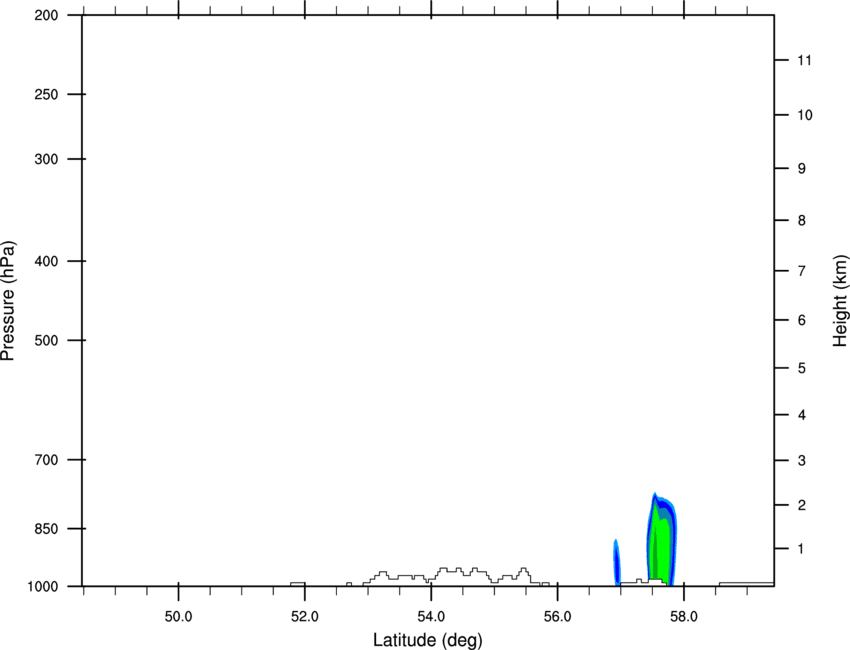
Task: Click the 50.0 latitude tick label
Action: 178,617
